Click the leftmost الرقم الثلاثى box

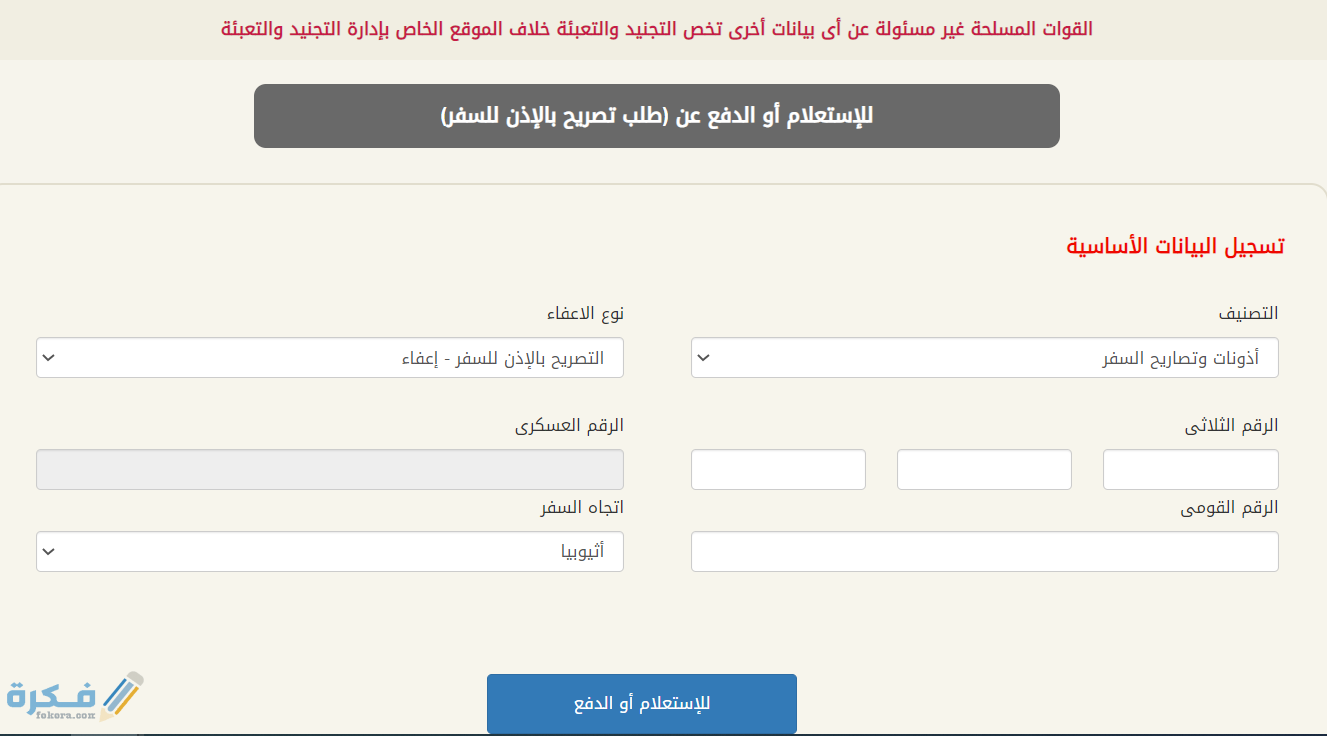click(778, 470)
